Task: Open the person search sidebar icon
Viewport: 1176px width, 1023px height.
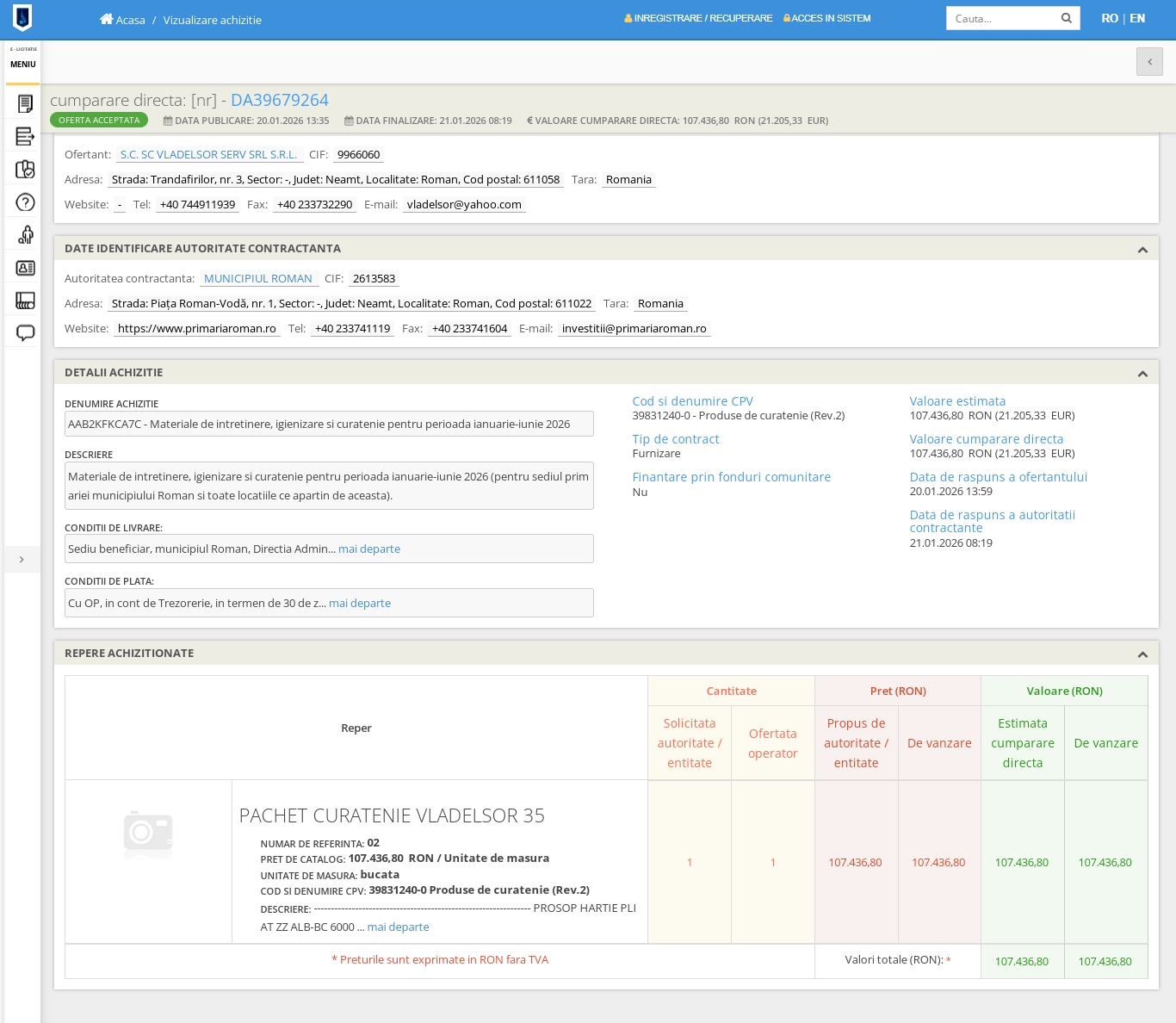Action: tap(25, 235)
